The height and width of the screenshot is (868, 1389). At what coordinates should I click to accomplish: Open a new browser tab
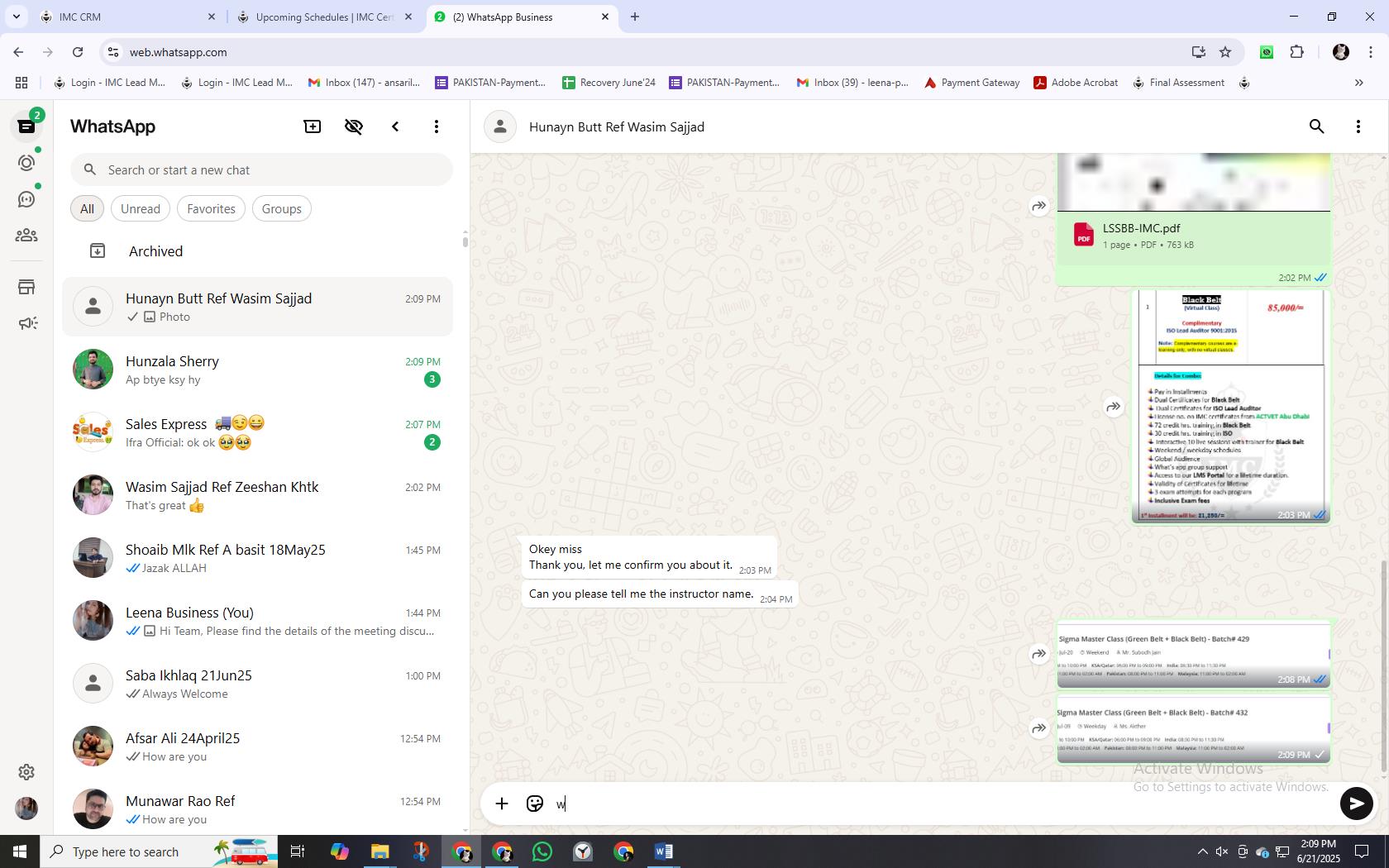[x=635, y=17]
